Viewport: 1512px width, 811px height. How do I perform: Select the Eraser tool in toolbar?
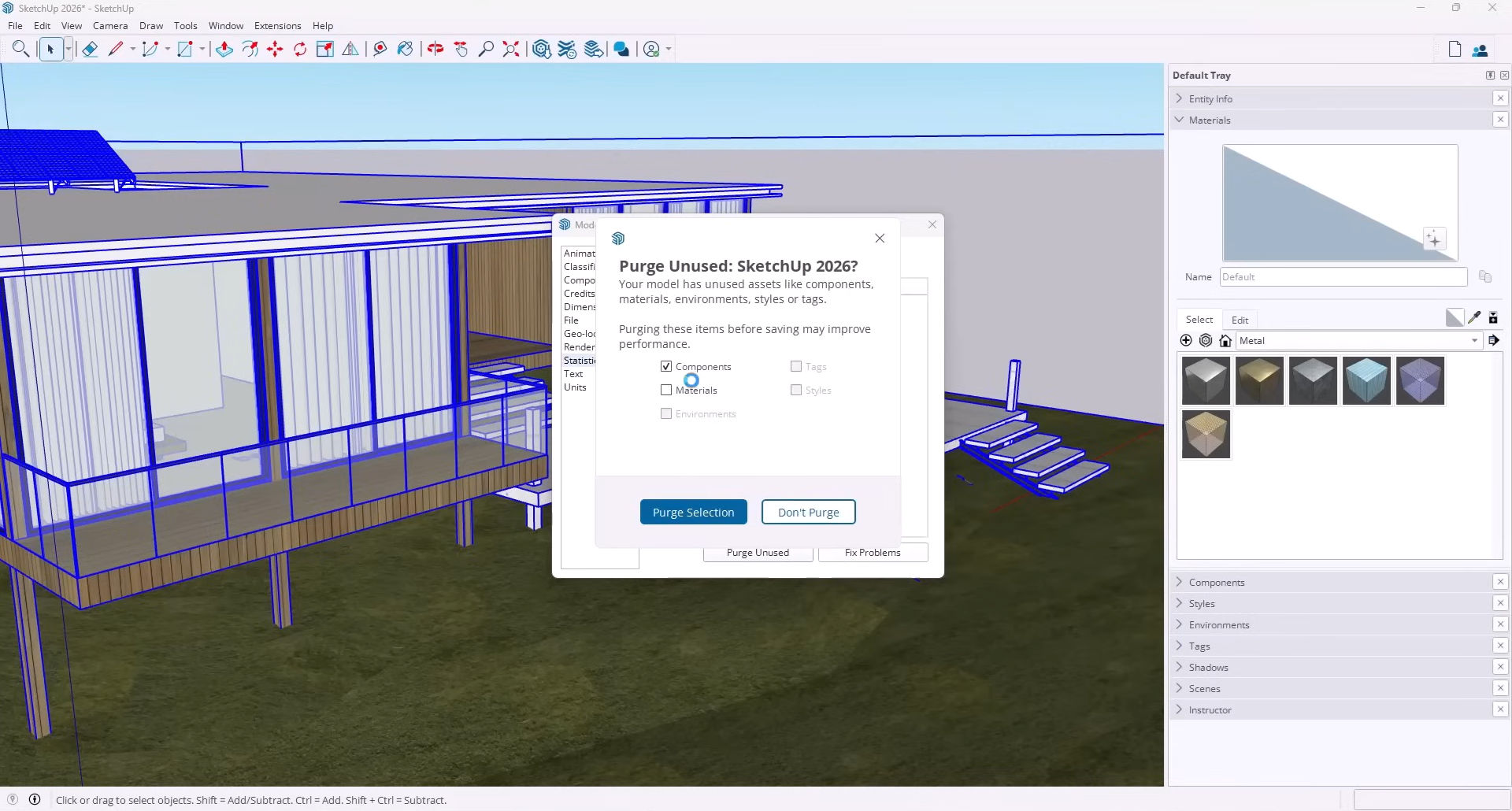pos(90,50)
